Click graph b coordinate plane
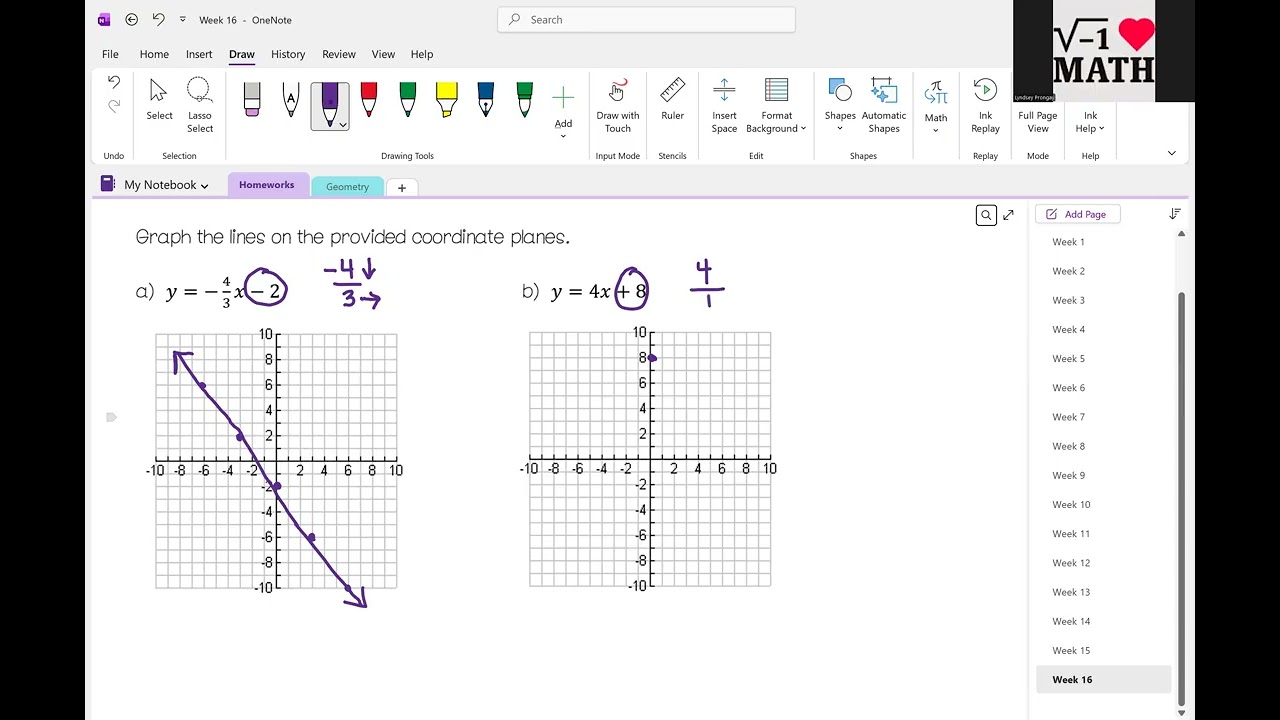This screenshot has width=1280, height=720. [650, 459]
